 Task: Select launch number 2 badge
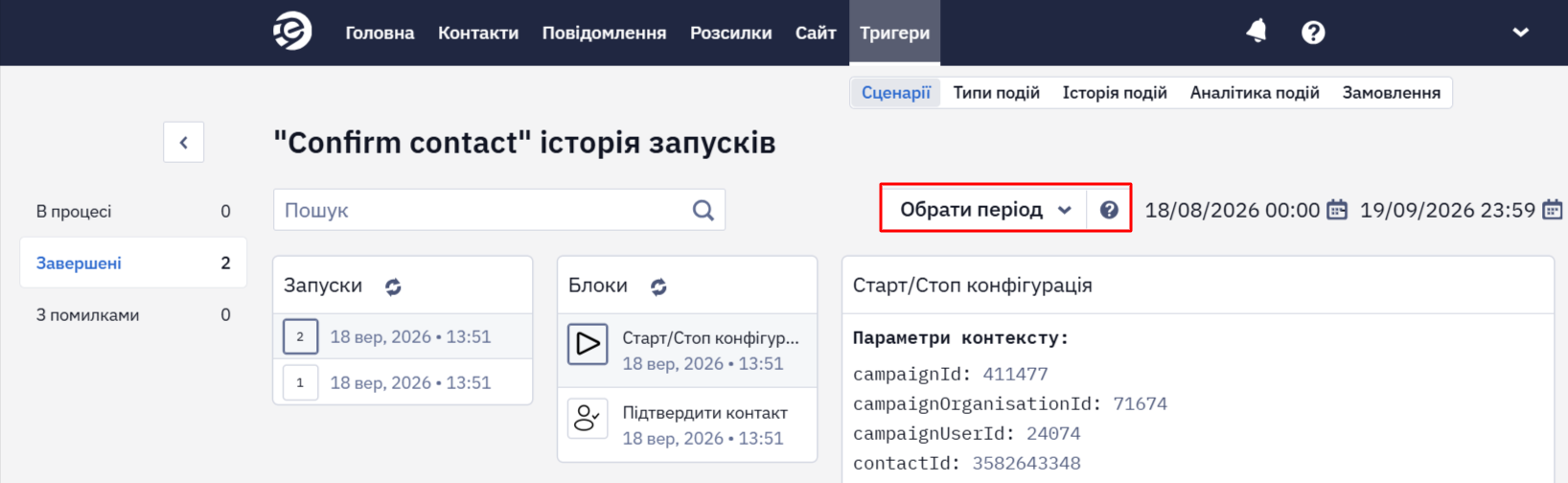pos(300,336)
